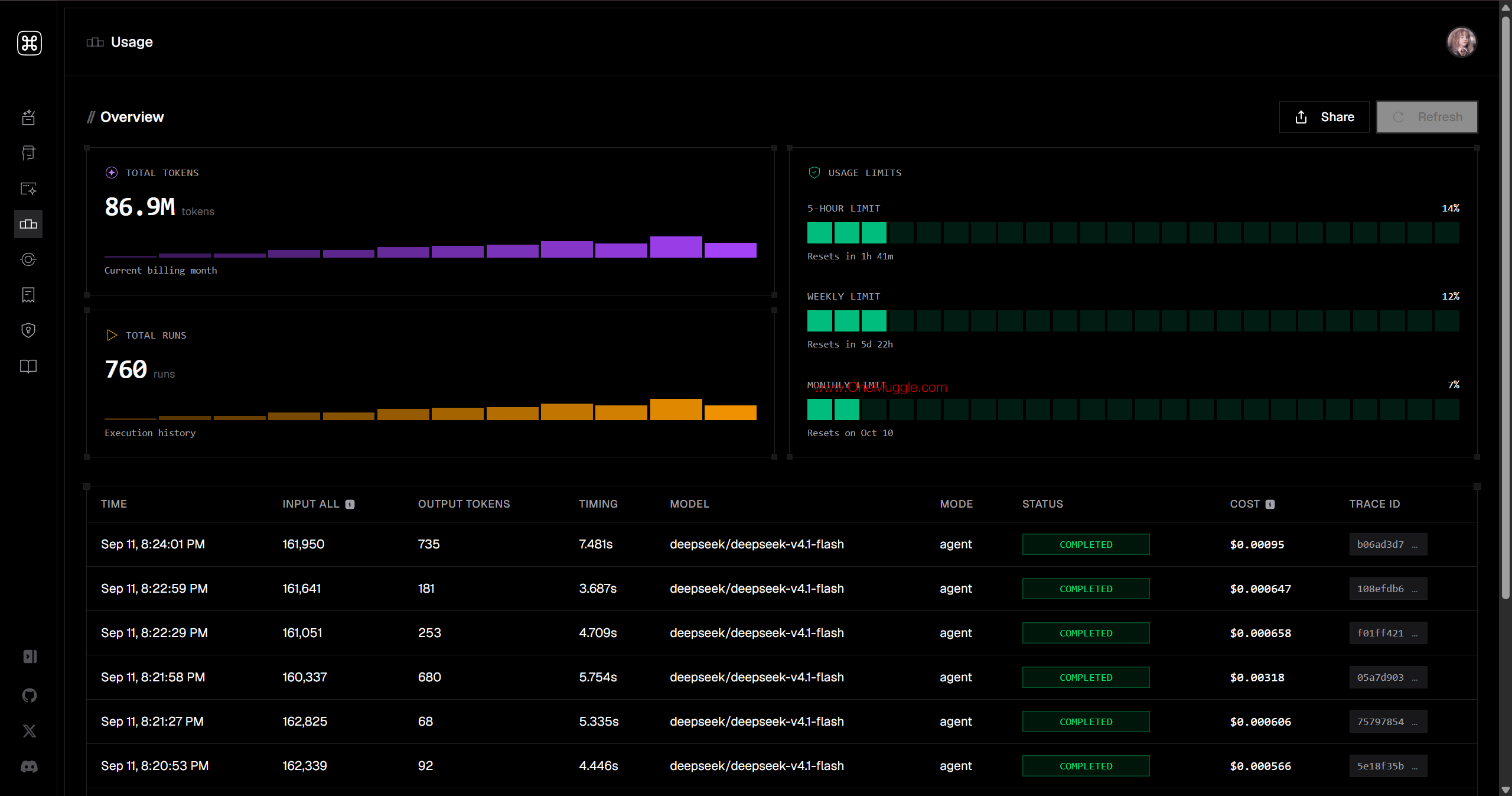Select the Usage podium sidebar icon
1512x796 pixels.
tap(28, 224)
